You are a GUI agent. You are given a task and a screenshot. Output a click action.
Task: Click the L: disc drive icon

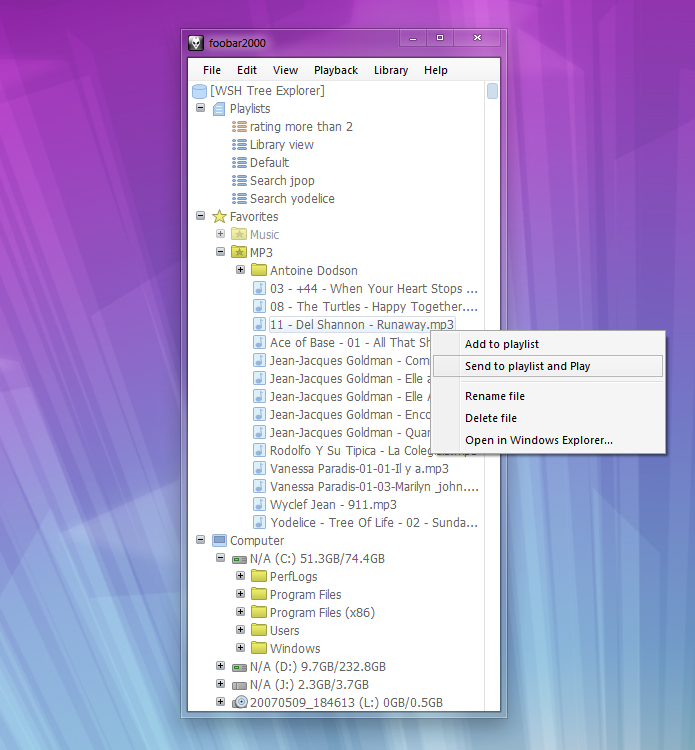click(x=240, y=702)
